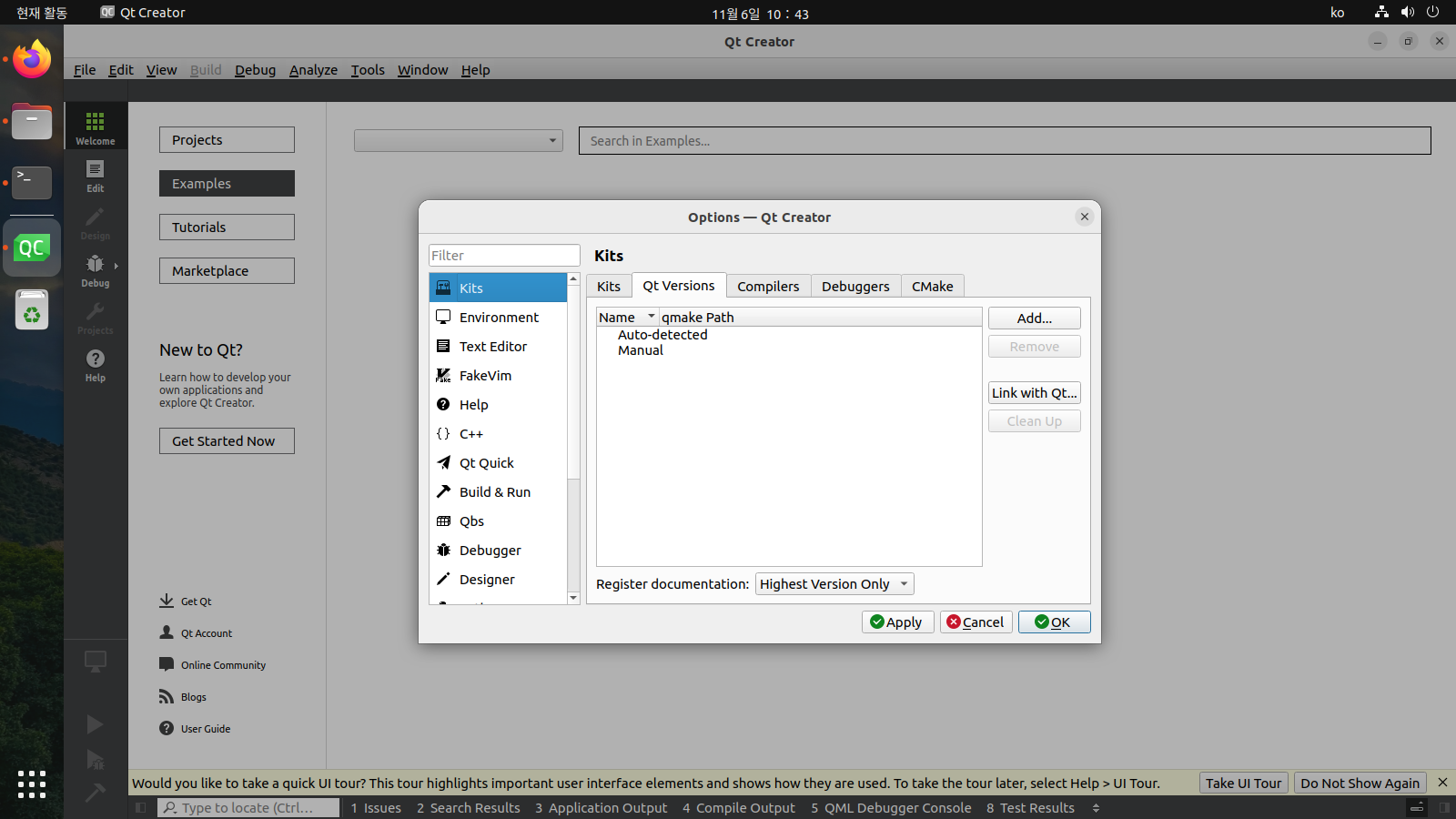Screen dimensions: 1456x819
Task: Open Designer options category
Action: click(498, 579)
